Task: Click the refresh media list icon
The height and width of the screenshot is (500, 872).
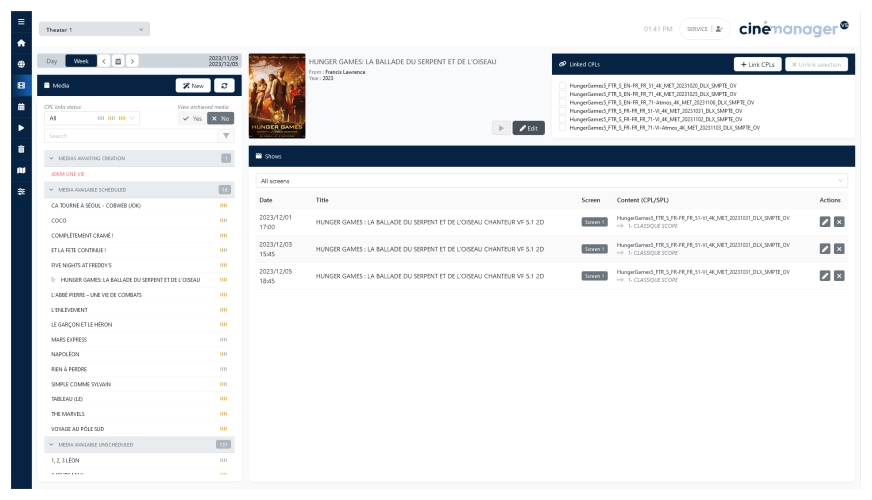Action: point(225,85)
